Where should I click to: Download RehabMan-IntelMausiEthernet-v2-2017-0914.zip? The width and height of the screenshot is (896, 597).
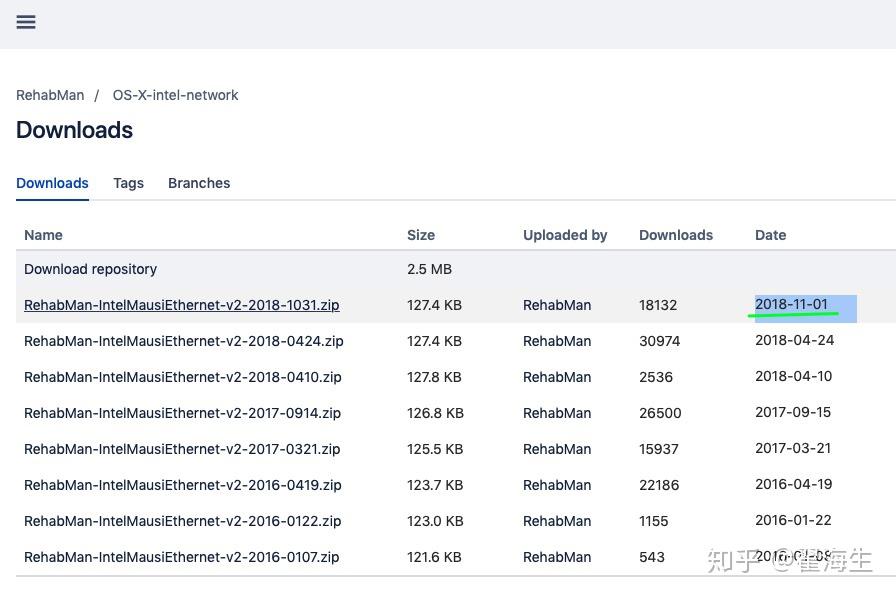click(182, 413)
